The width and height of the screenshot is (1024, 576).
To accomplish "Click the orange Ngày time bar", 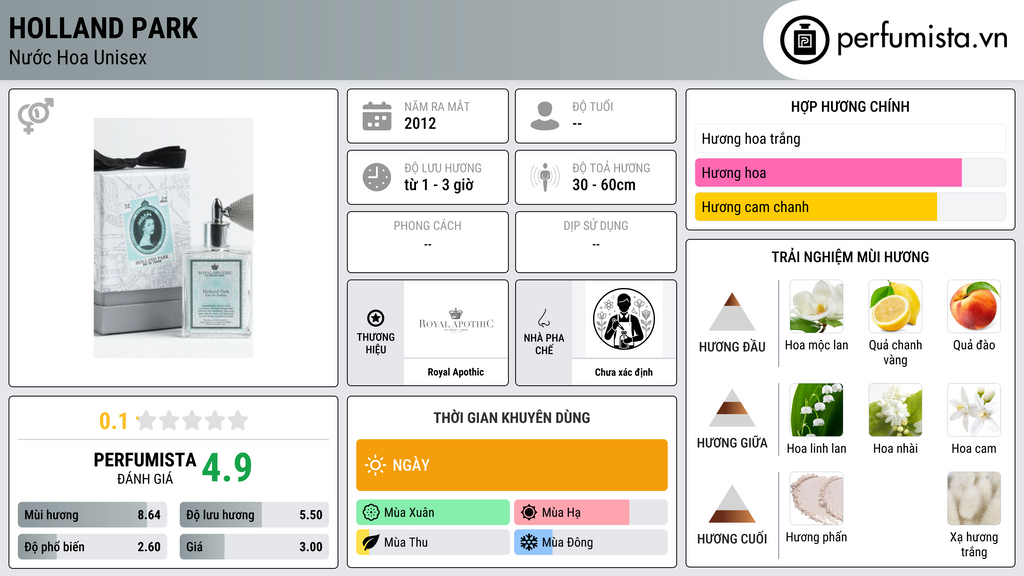I will tap(512, 465).
